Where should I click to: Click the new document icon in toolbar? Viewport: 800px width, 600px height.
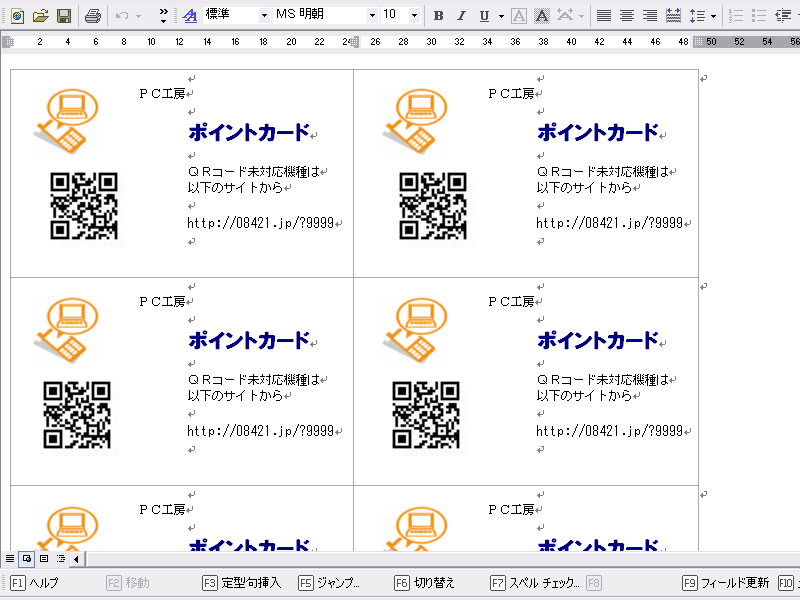click(17, 16)
